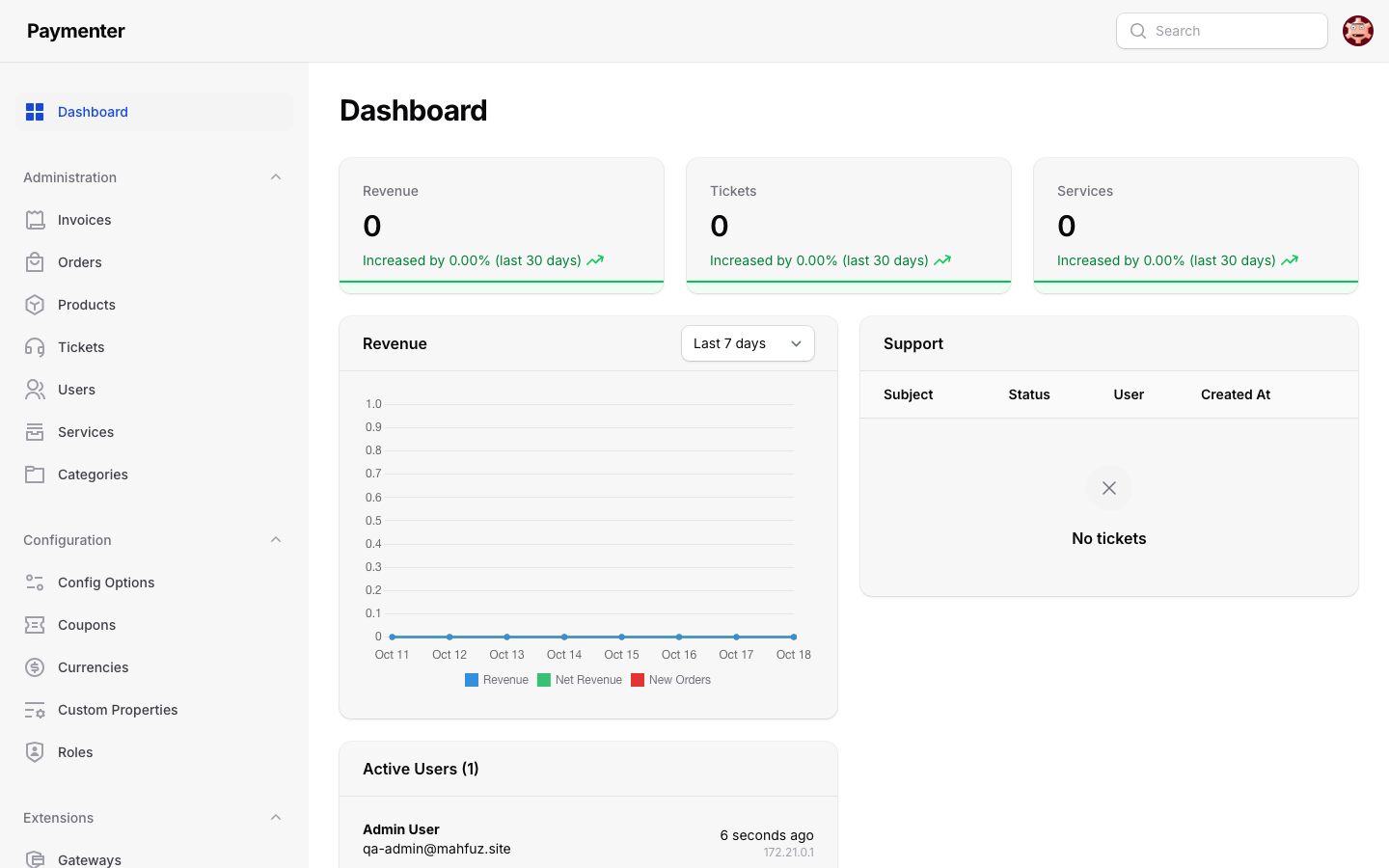Click the Oct 18 chart data point
The height and width of the screenshot is (868, 1389).
click(x=794, y=637)
